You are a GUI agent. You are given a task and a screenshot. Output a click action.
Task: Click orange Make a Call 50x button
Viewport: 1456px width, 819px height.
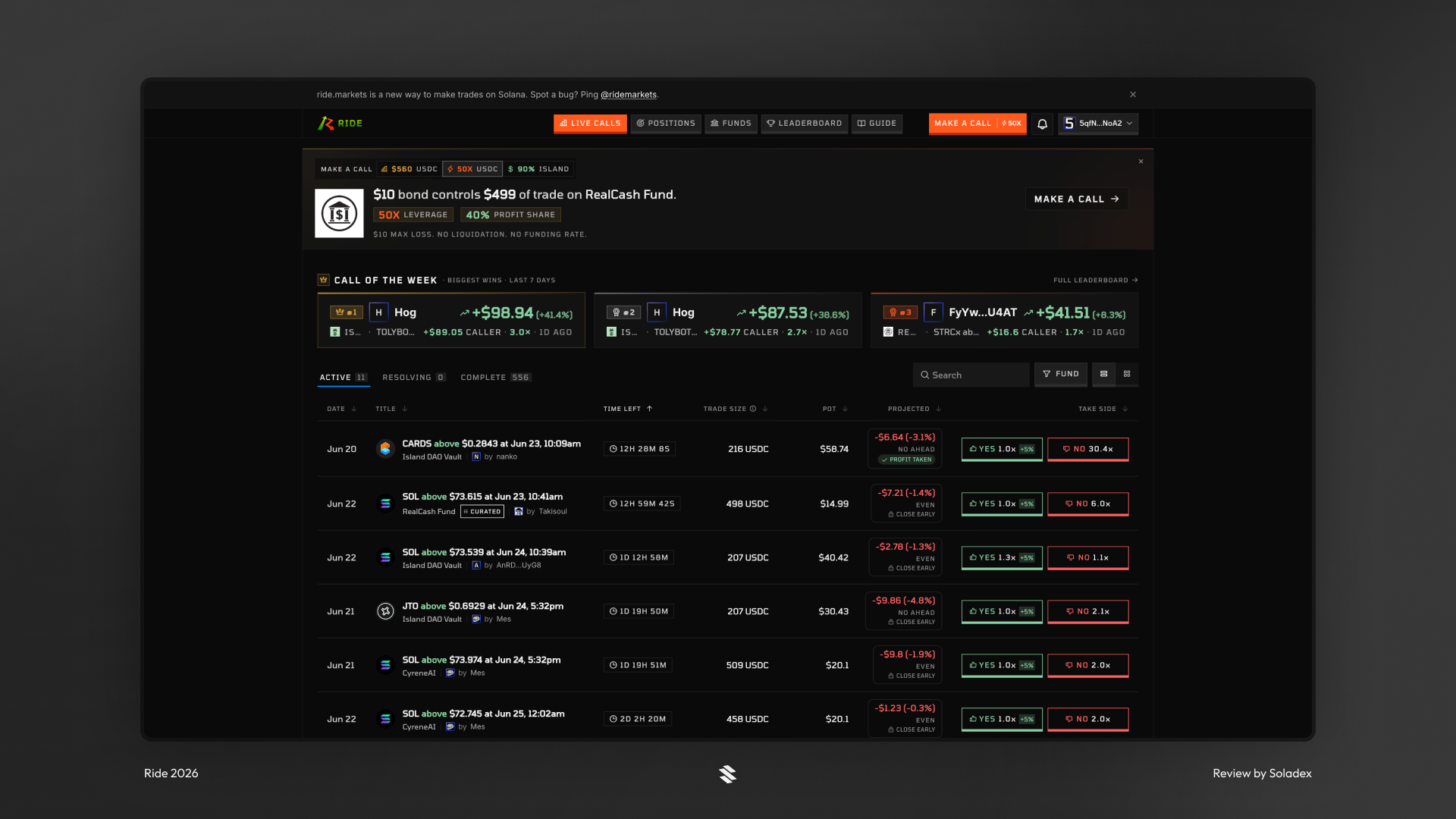(x=977, y=124)
